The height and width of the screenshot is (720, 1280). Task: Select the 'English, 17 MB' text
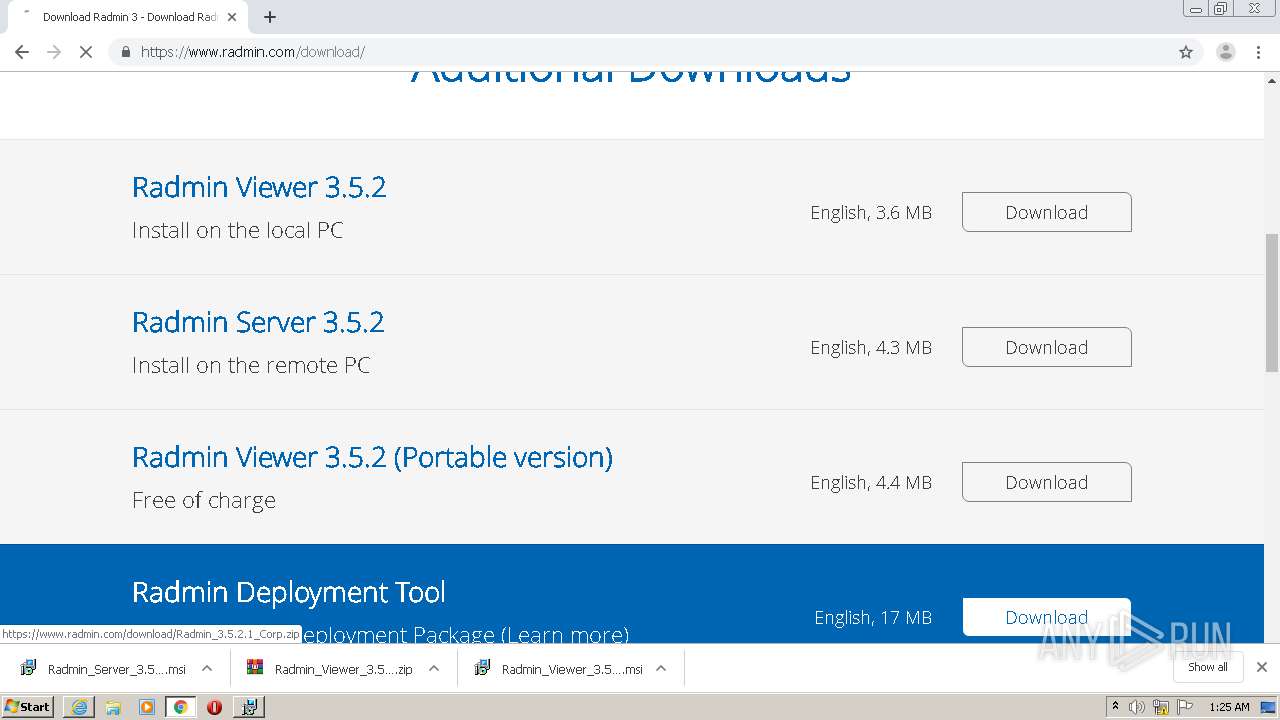(873, 617)
